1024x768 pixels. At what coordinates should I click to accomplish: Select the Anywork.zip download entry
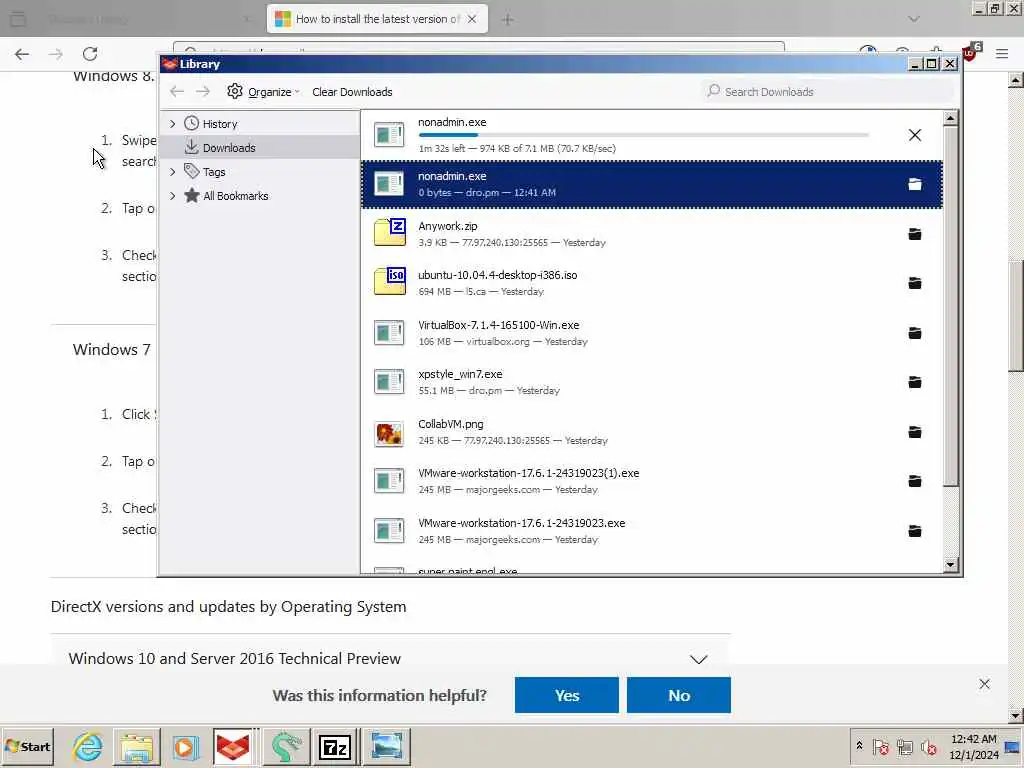651,234
